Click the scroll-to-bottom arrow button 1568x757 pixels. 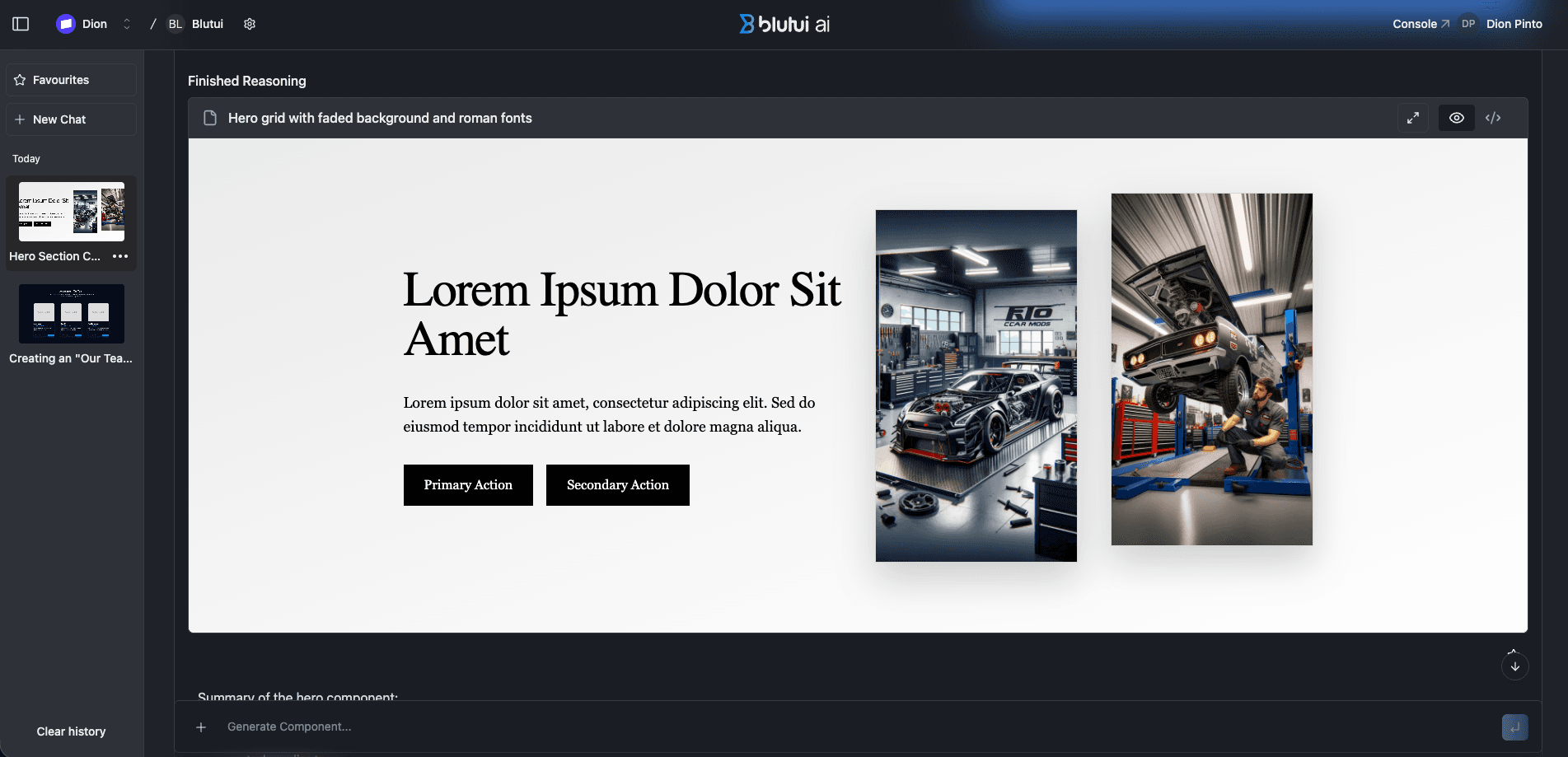coord(1514,666)
